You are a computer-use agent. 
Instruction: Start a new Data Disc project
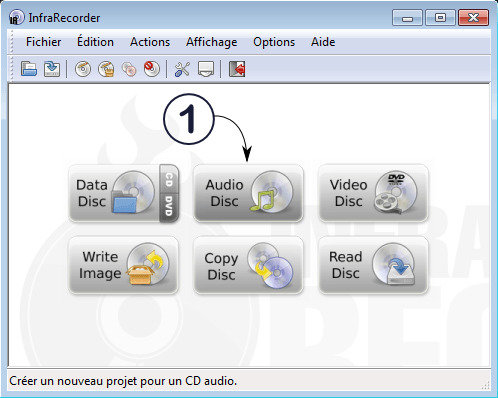(114, 193)
